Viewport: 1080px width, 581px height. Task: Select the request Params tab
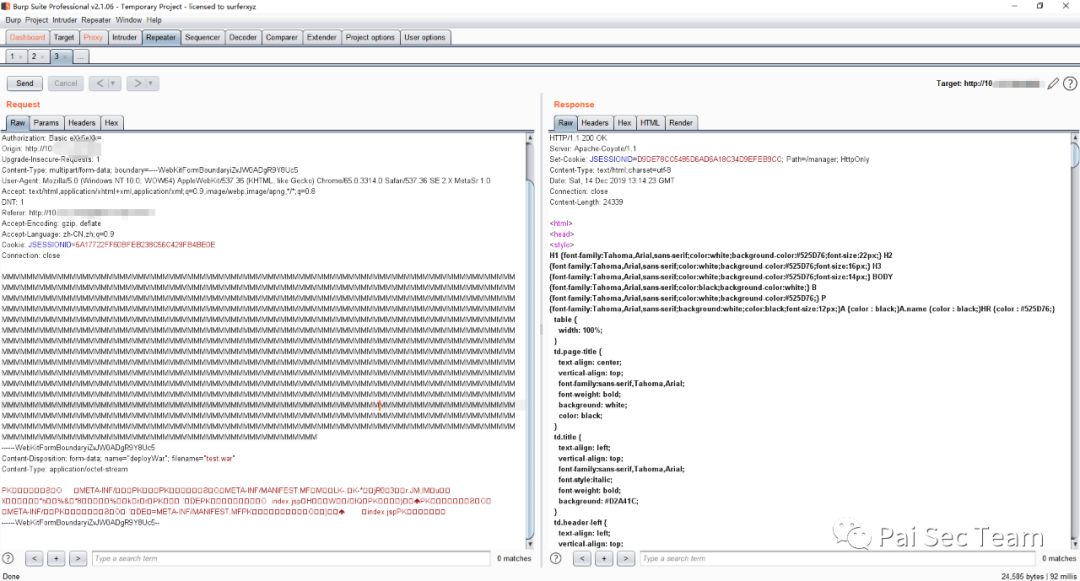(46, 123)
